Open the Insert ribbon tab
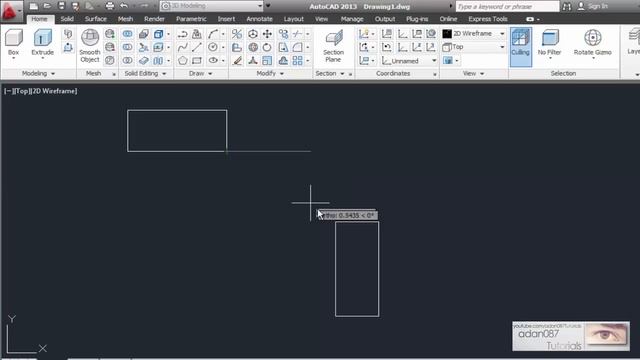Screen dimensions: 640x360 coord(226,19)
